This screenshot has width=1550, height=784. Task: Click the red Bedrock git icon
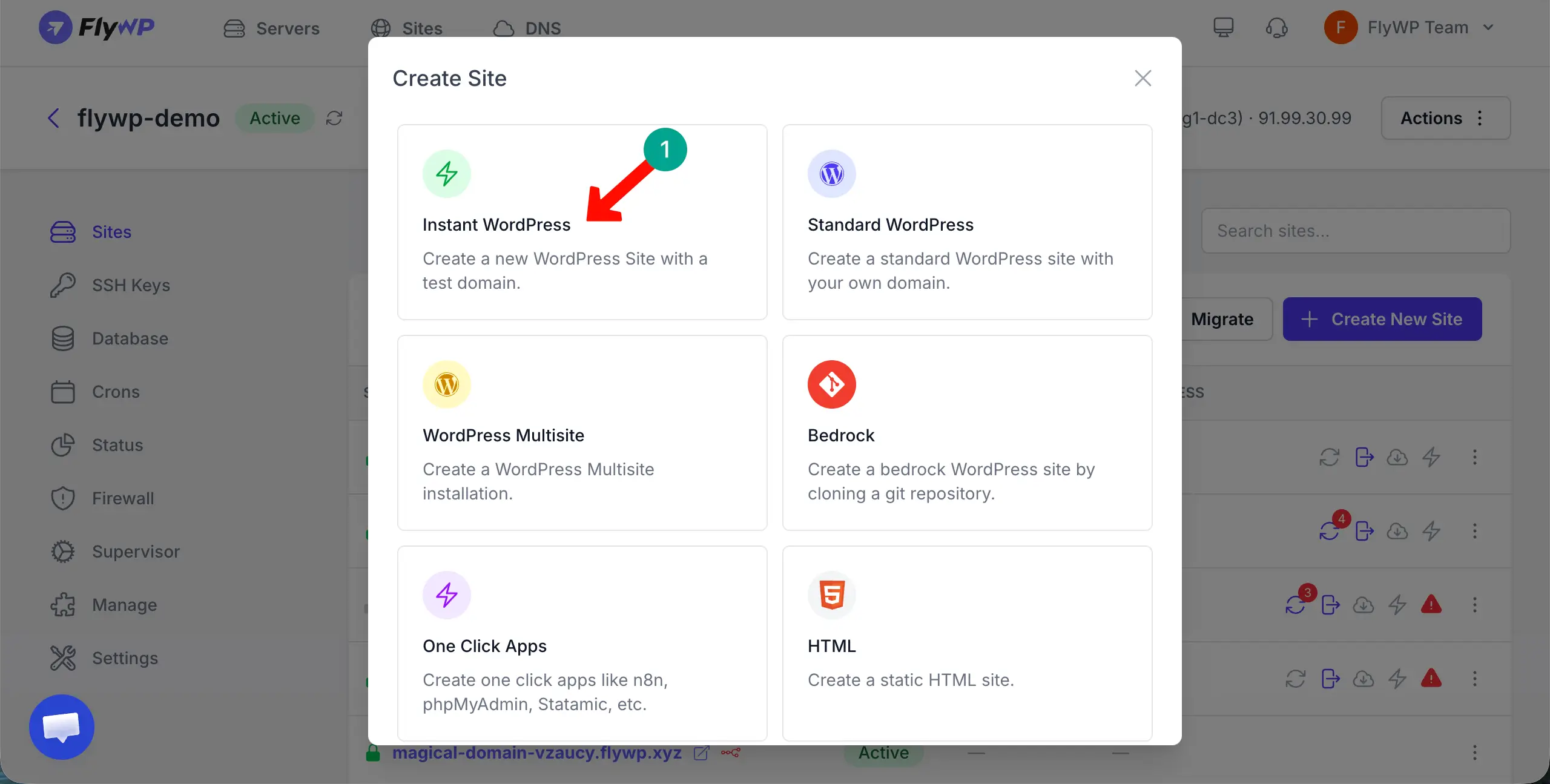click(832, 384)
